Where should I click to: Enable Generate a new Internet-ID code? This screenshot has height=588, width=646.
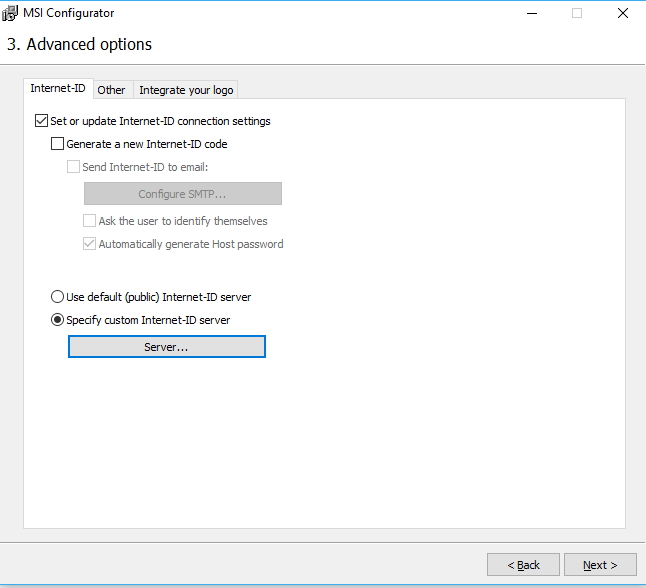coord(57,144)
